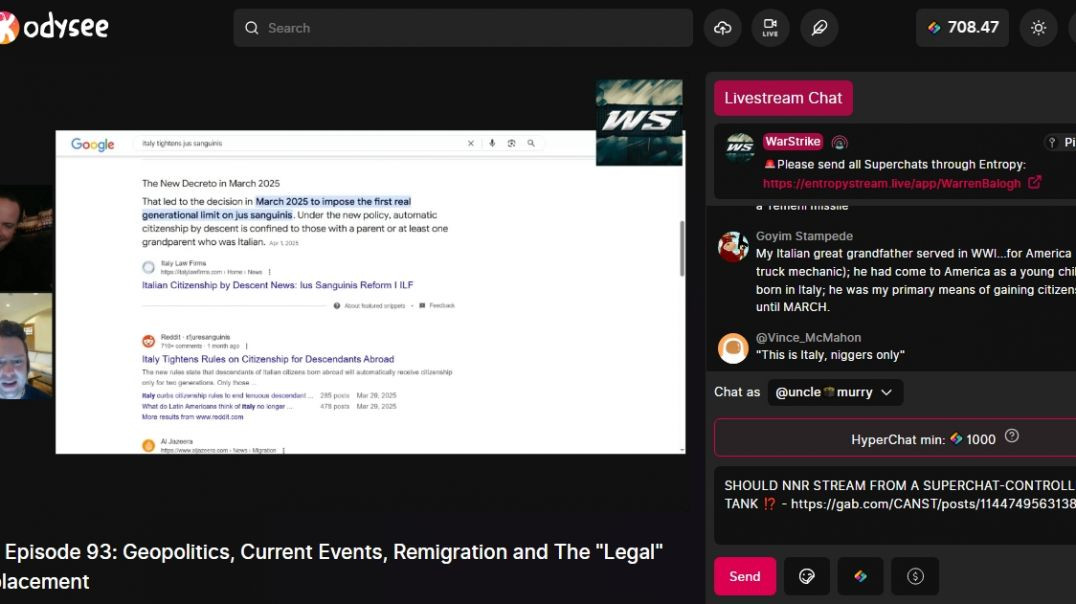Screen dimensions: 1076x604
Task: Click the WarStrike username badge
Action: [x=793, y=141]
